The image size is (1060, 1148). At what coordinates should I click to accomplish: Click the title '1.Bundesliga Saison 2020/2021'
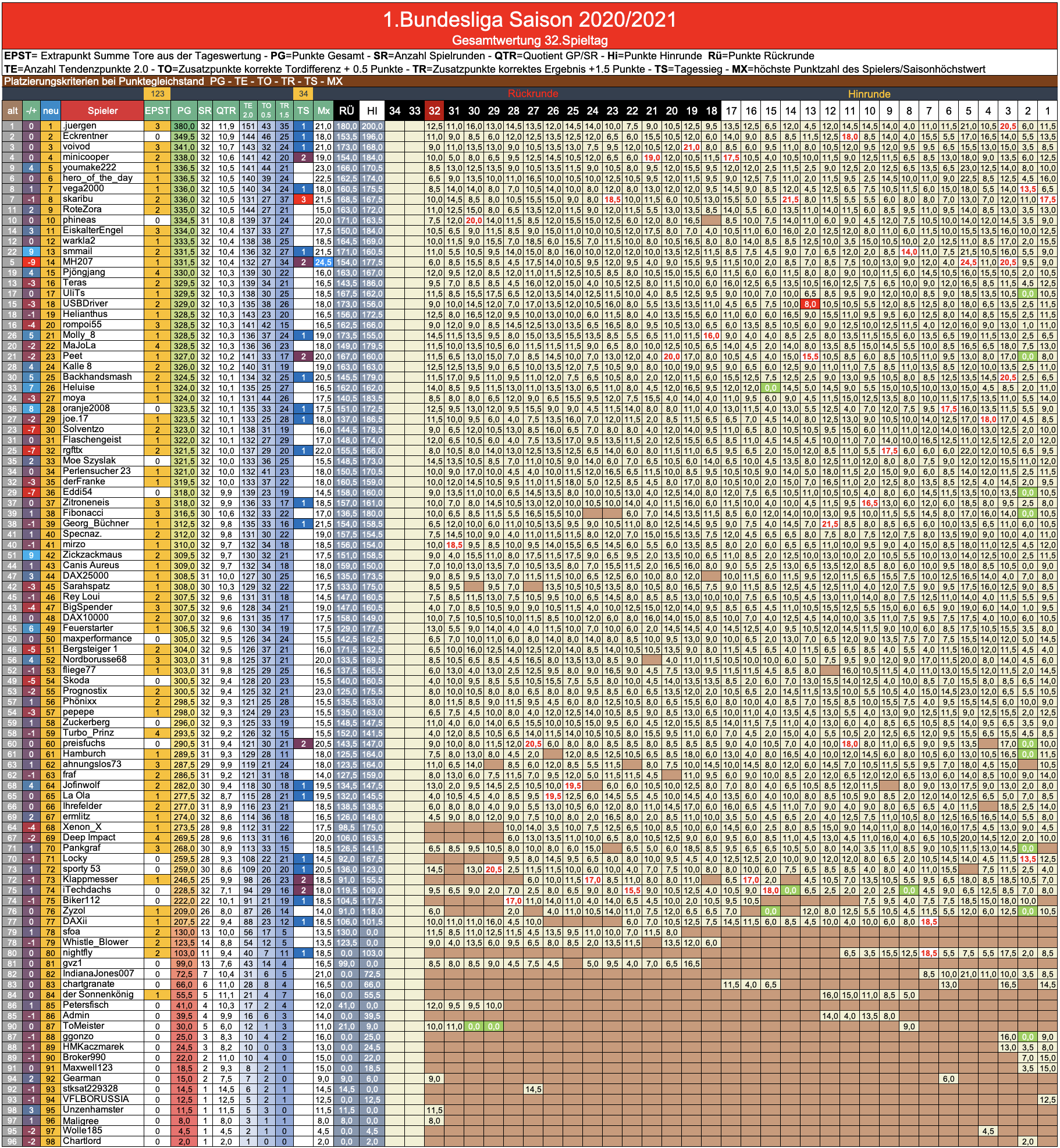pyautogui.click(x=529, y=19)
